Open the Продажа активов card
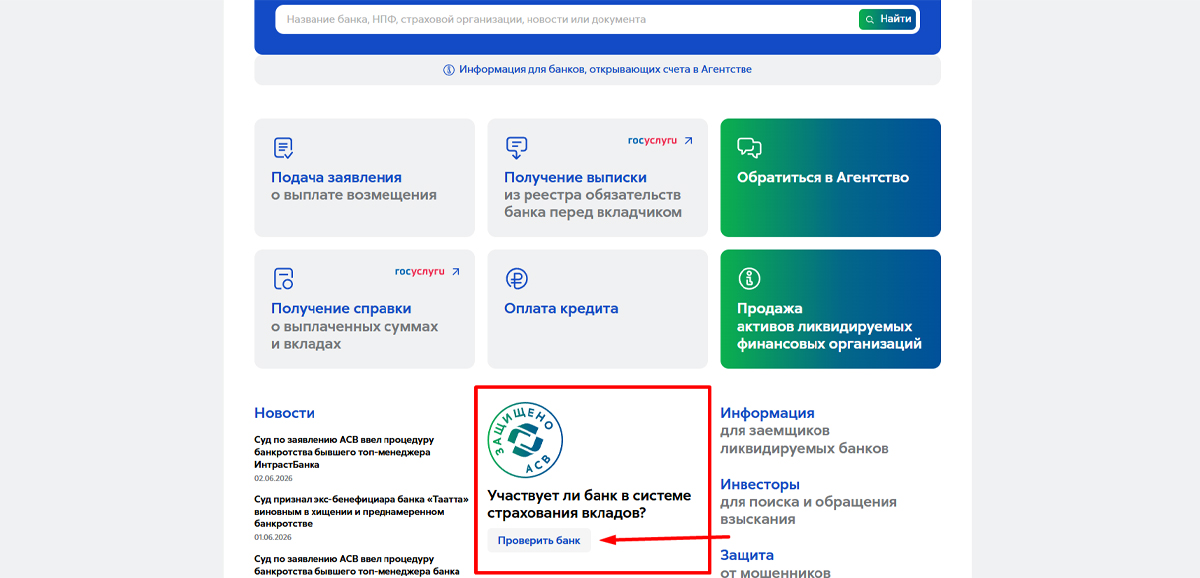 coord(831,309)
